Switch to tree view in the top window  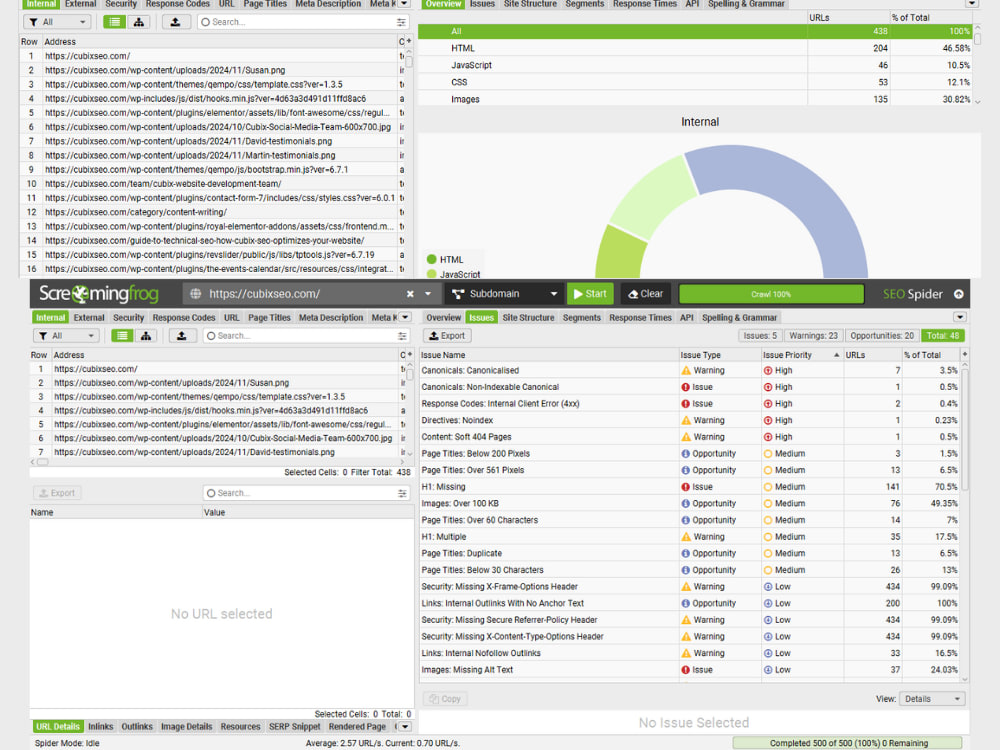tap(138, 22)
